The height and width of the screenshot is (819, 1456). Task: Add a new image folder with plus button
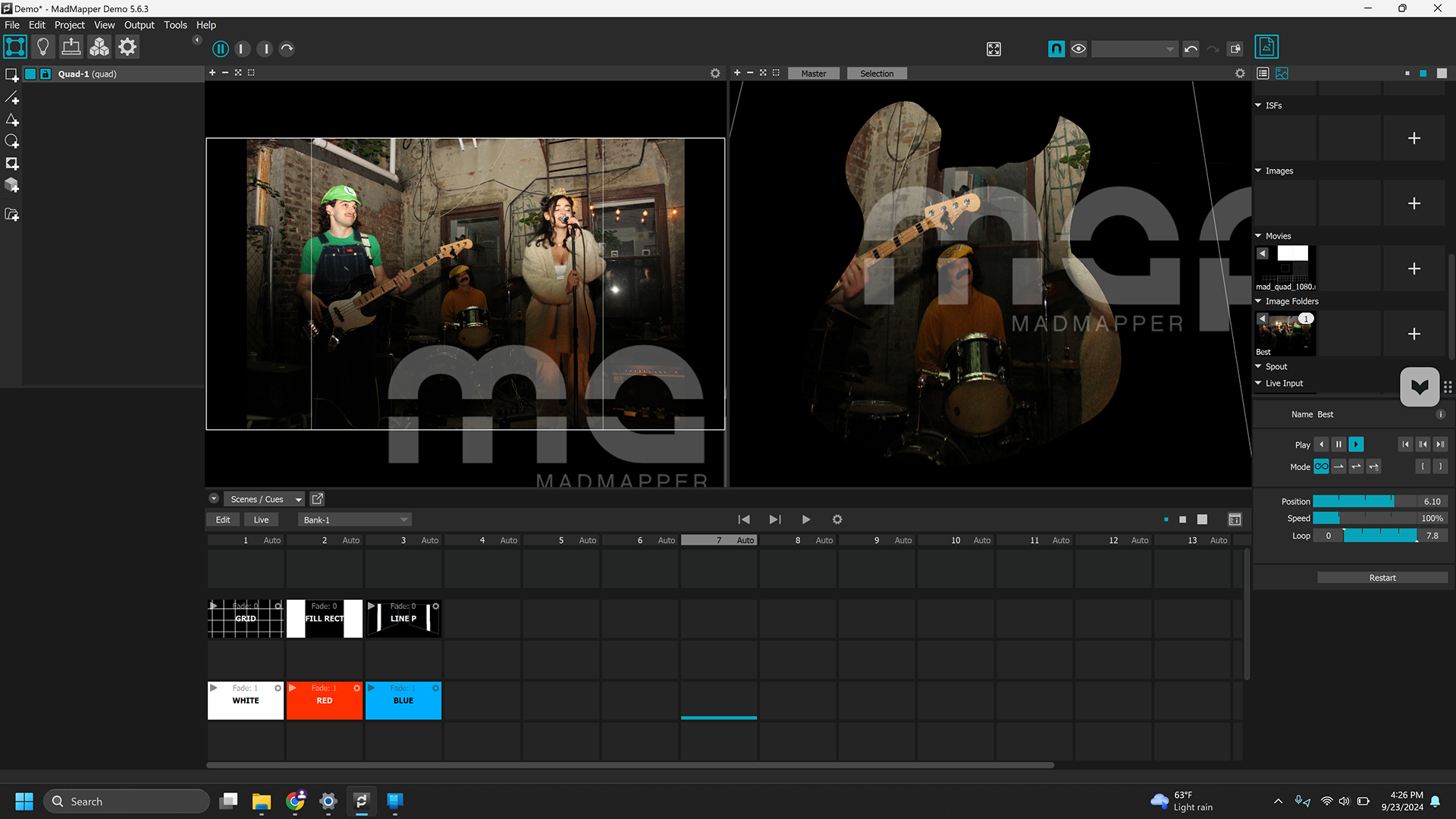pos(1414,334)
